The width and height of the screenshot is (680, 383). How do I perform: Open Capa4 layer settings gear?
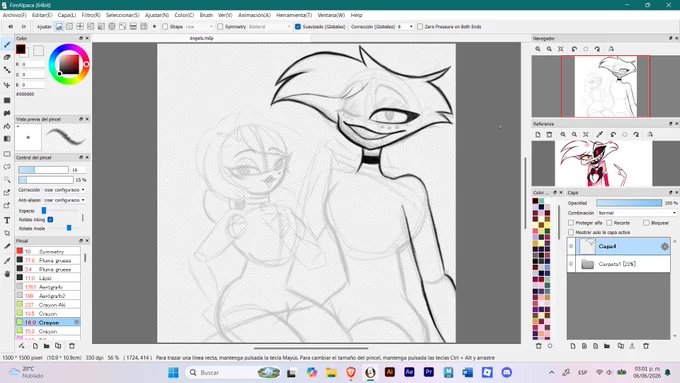point(664,247)
